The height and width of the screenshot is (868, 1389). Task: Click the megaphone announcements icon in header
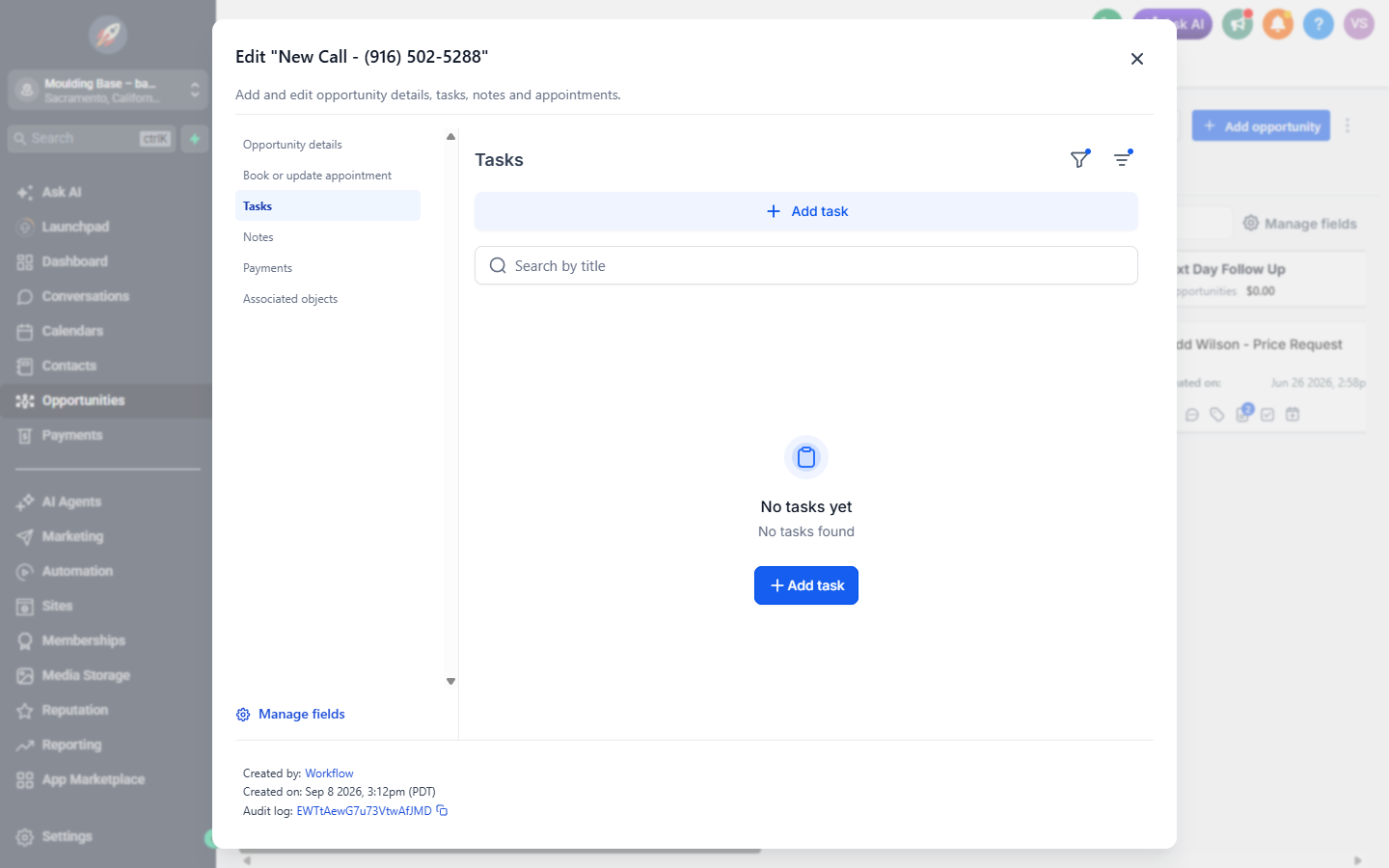(1237, 24)
